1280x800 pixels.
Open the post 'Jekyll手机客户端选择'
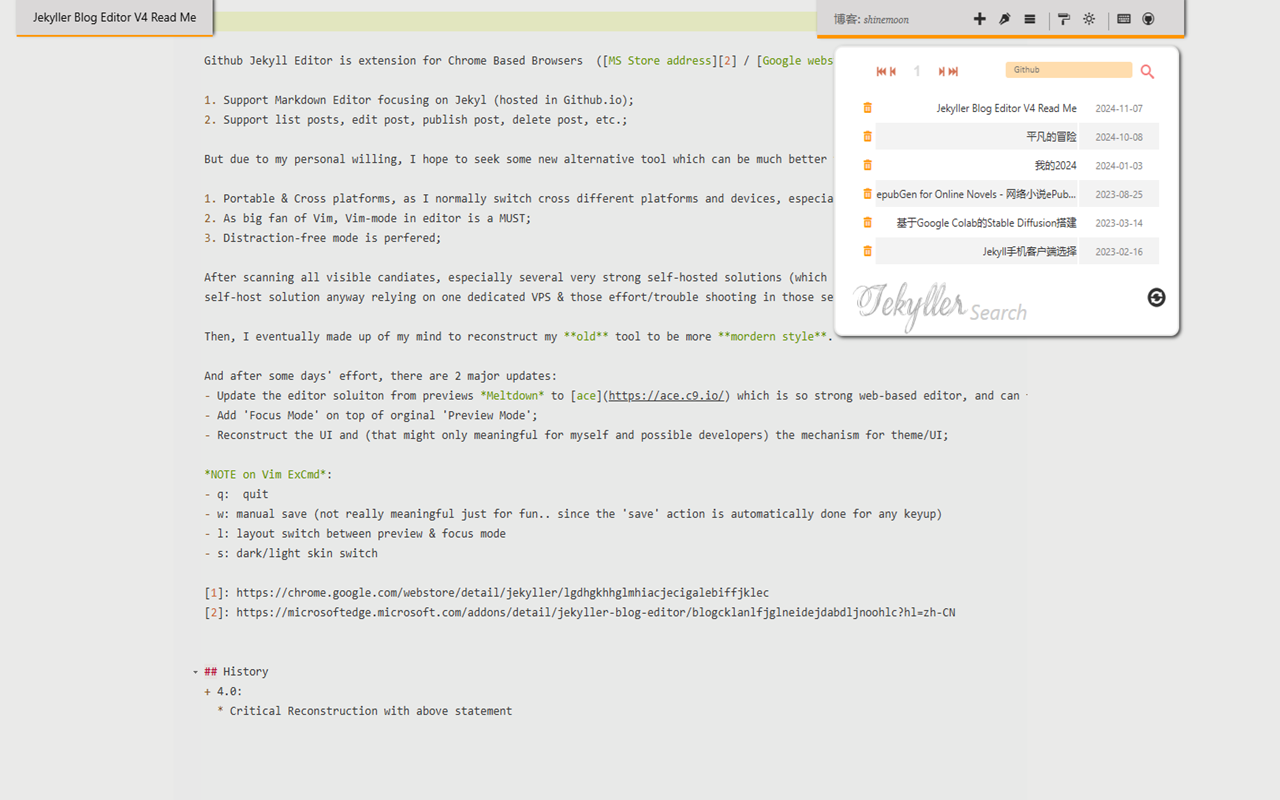pos(1027,250)
